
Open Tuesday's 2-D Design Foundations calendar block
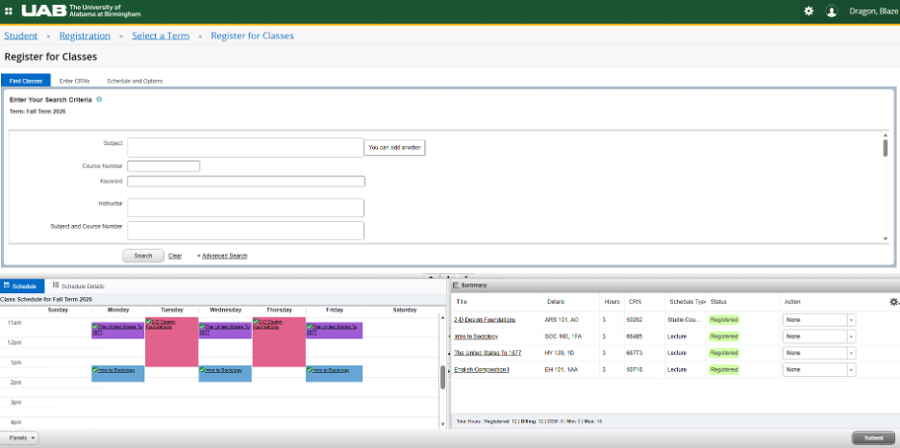tap(172, 342)
